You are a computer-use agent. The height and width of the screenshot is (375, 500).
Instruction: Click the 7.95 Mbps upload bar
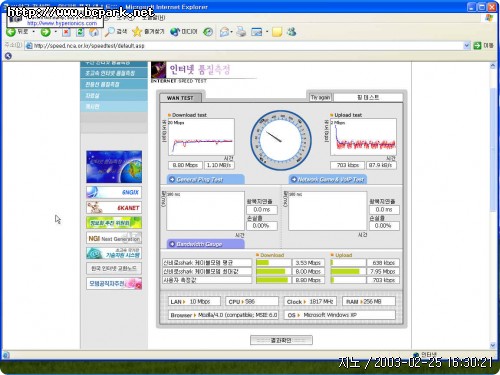(x=348, y=272)
